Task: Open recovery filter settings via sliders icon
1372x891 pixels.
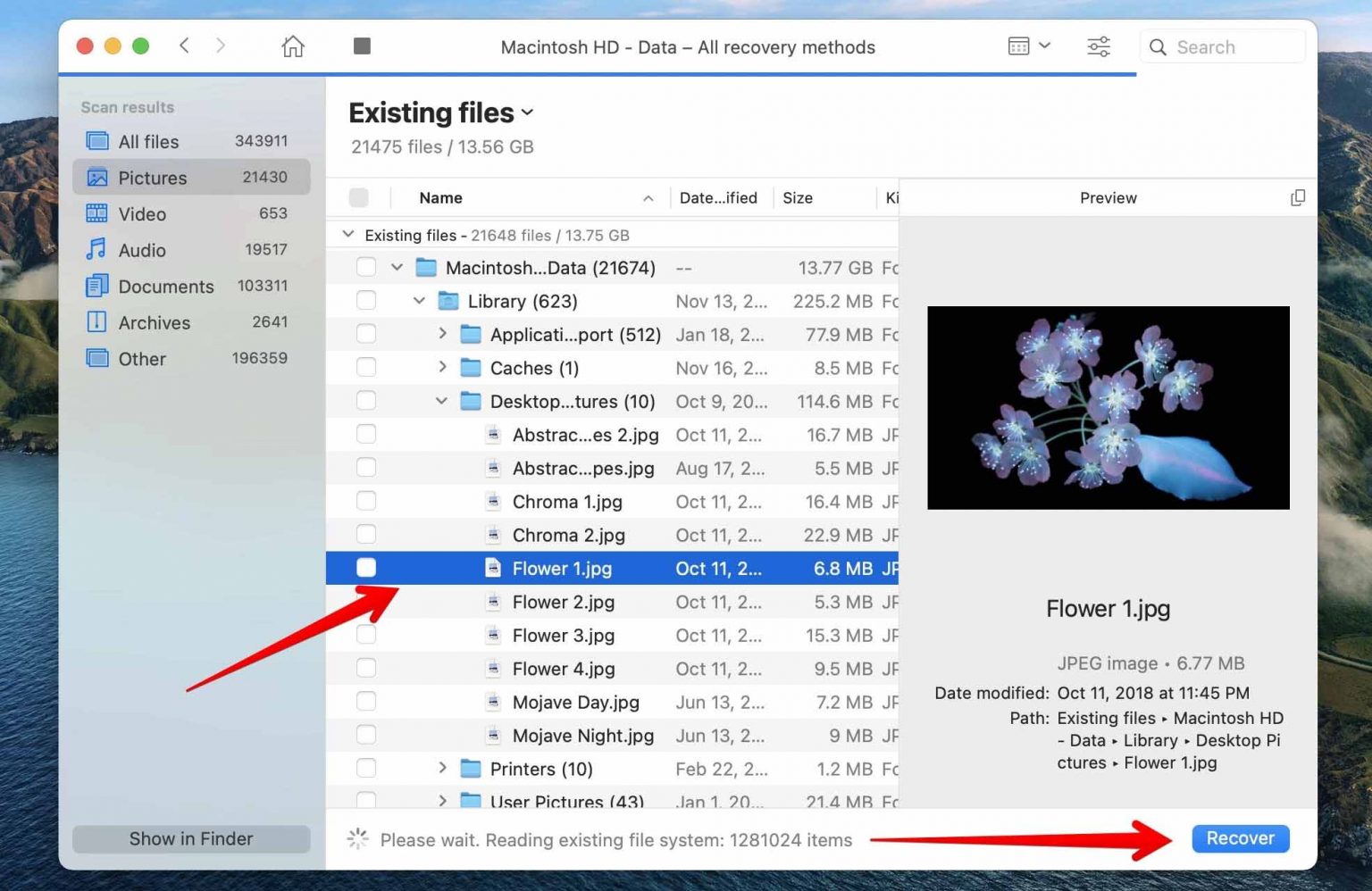Action: 1098,46
